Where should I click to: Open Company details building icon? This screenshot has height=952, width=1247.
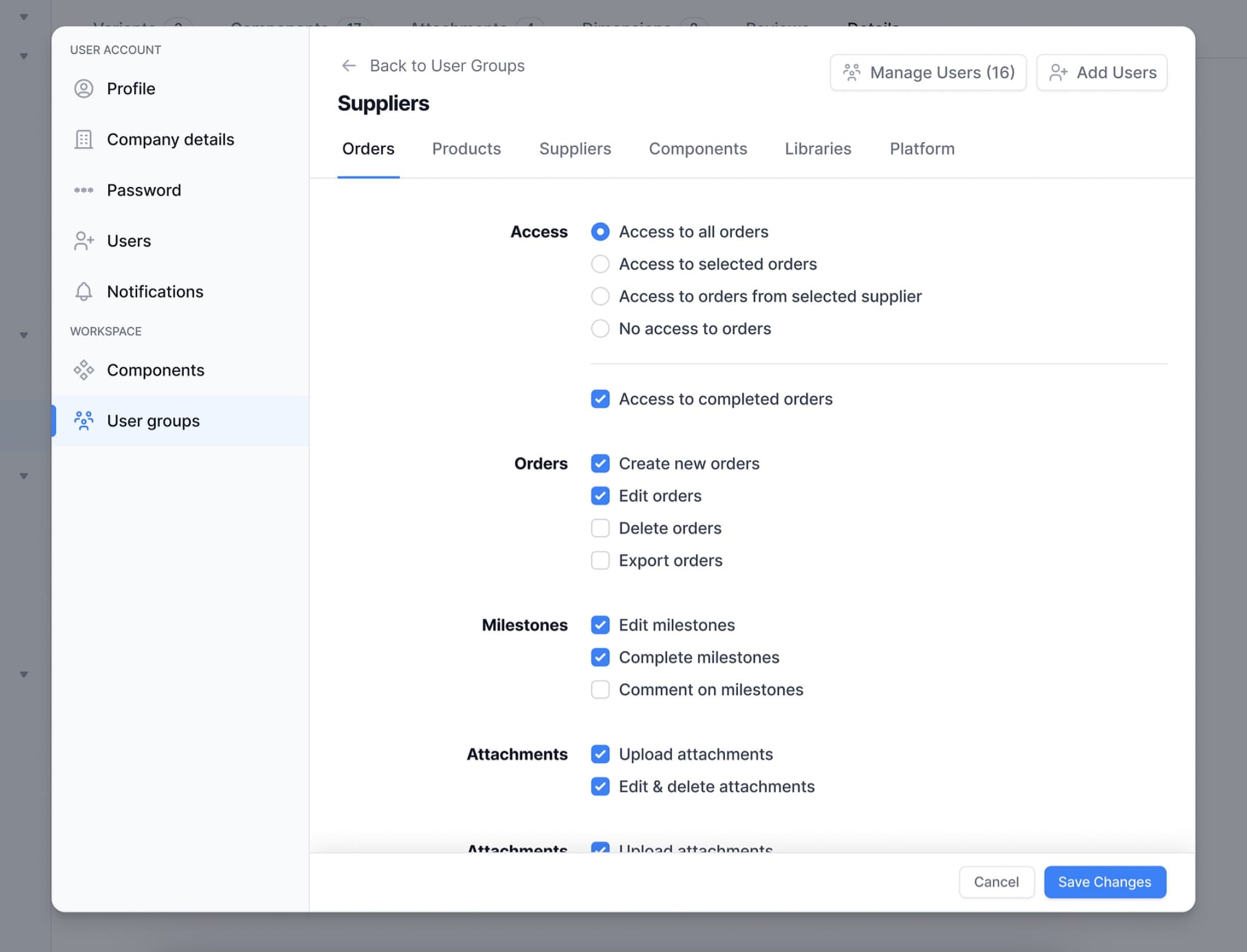coord(84,140)
